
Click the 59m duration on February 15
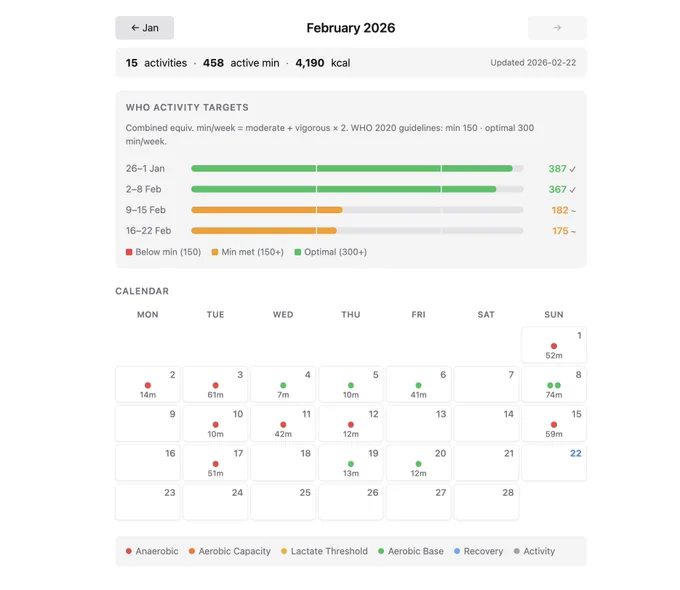[554, 434]
